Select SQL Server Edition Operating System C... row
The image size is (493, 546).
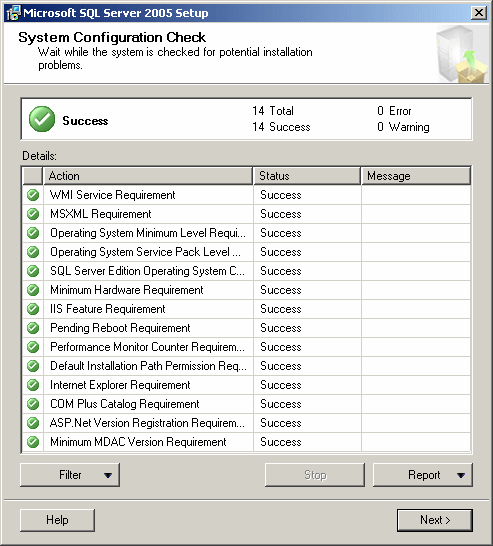147,271
